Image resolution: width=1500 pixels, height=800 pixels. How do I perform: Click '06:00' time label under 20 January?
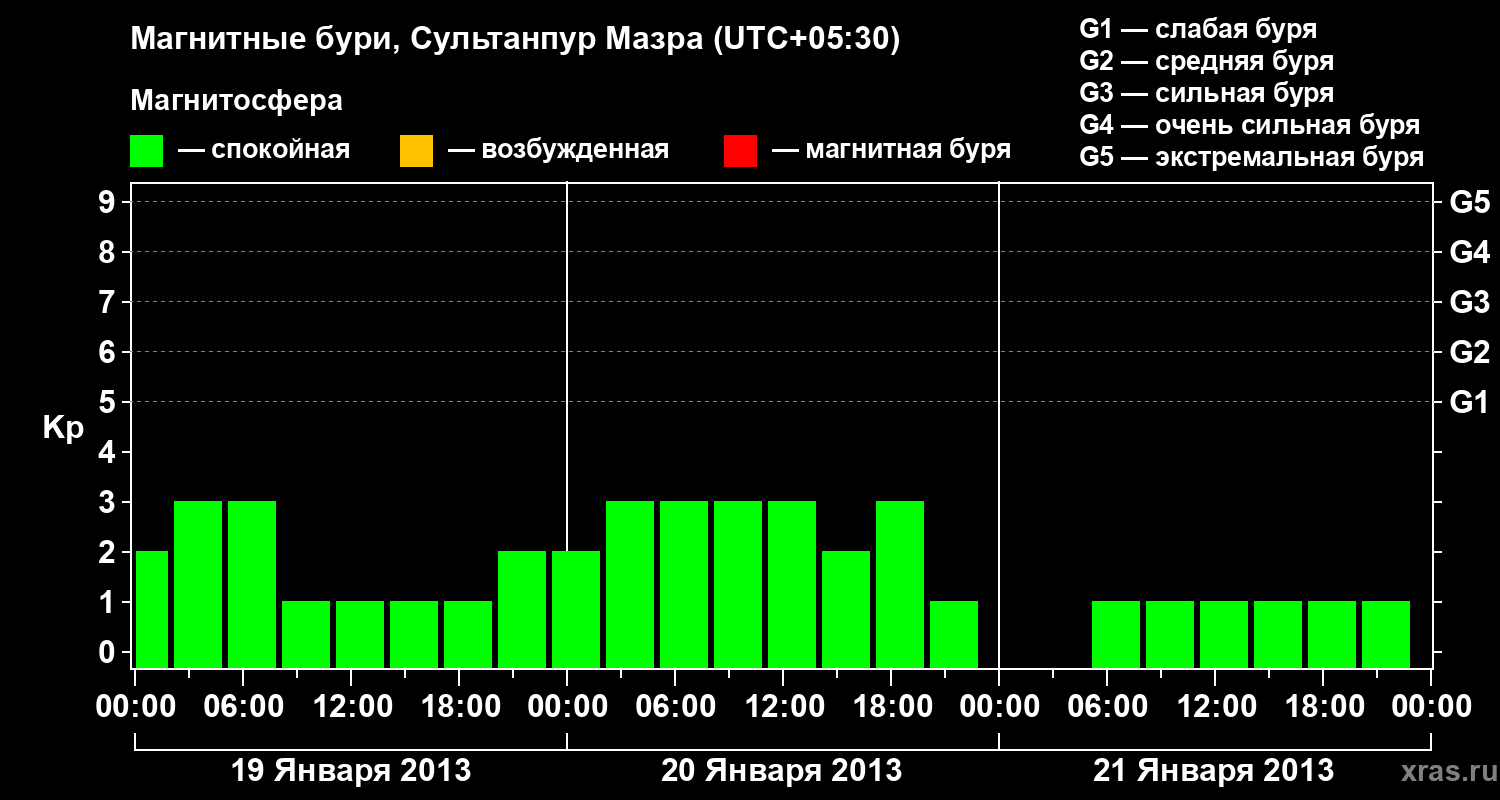tap(675, 706)
